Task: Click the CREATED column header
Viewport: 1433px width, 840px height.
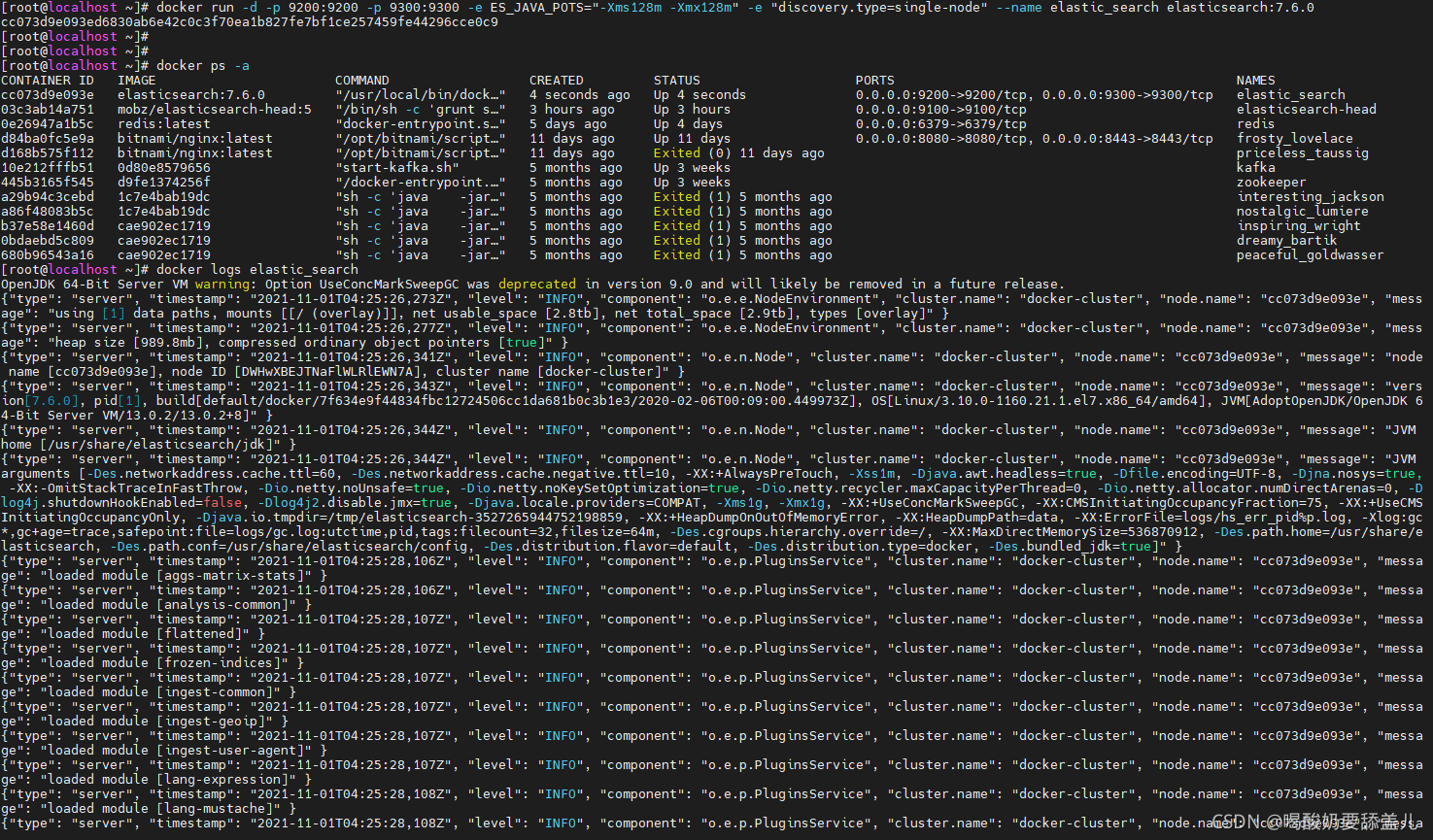Action: point(557,81)
